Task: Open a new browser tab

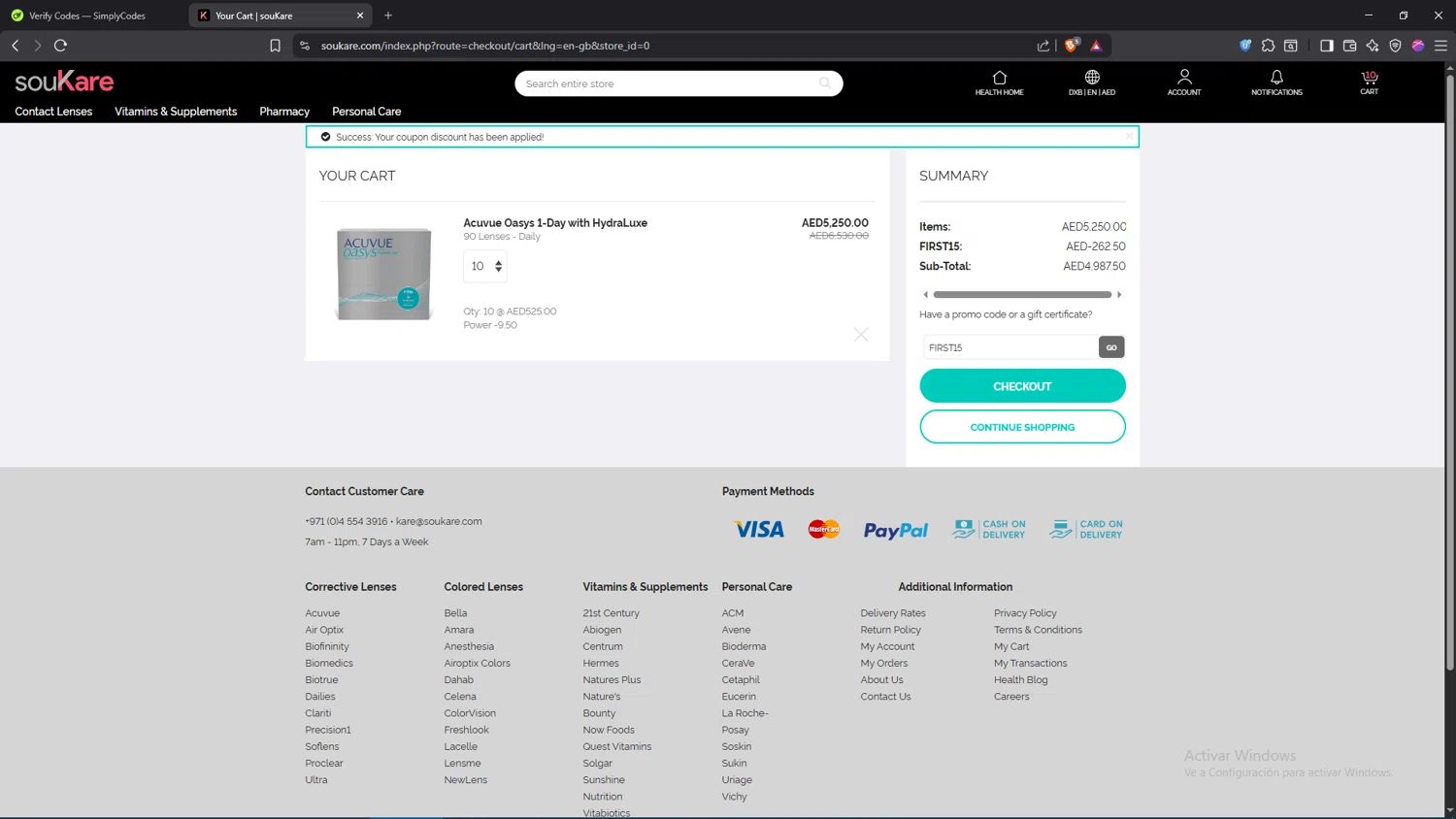Action: pyautogui.click(x=388, y=16)
